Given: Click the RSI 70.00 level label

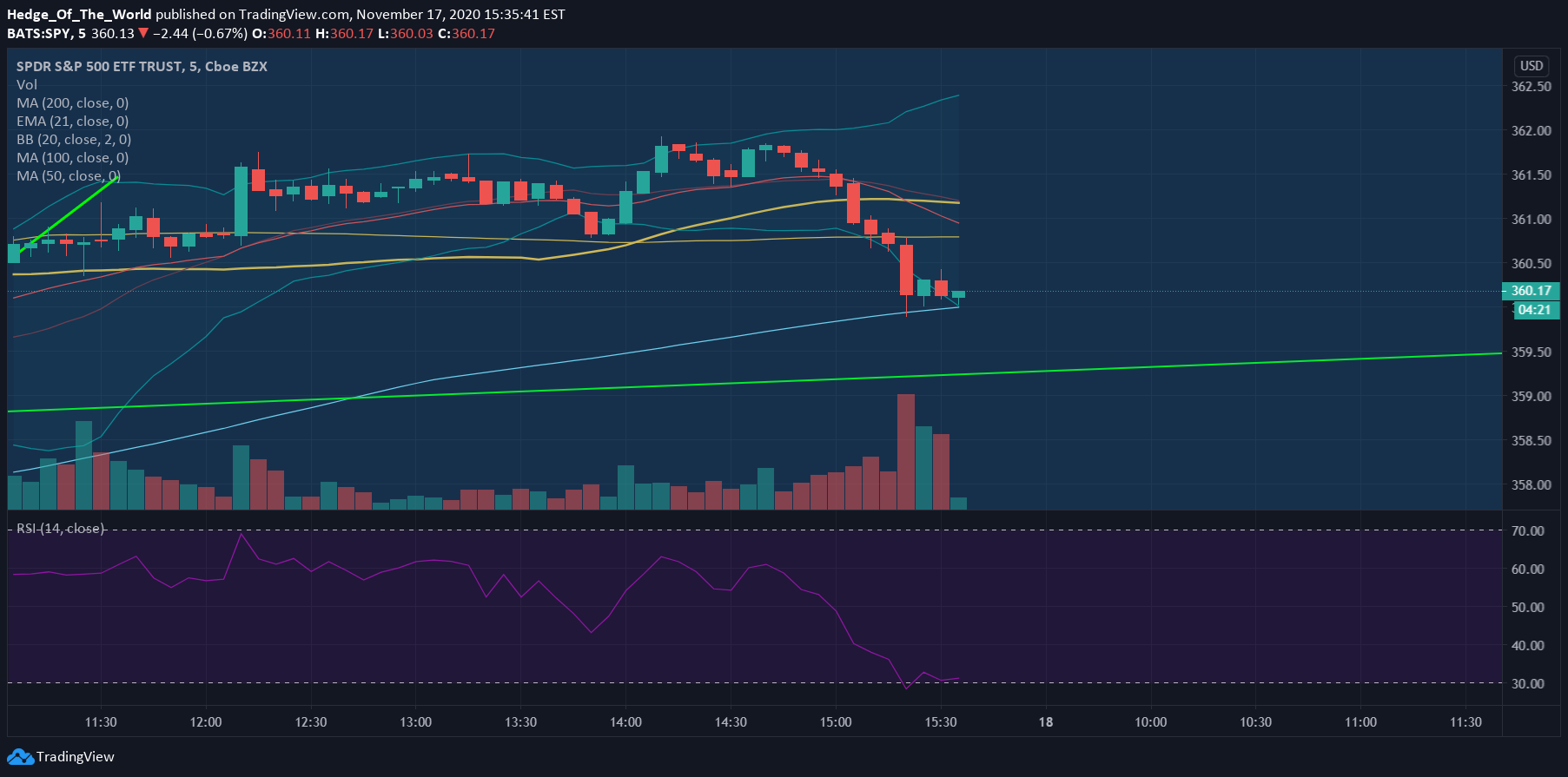Looking at the screenshot, I should point(1528,531).
